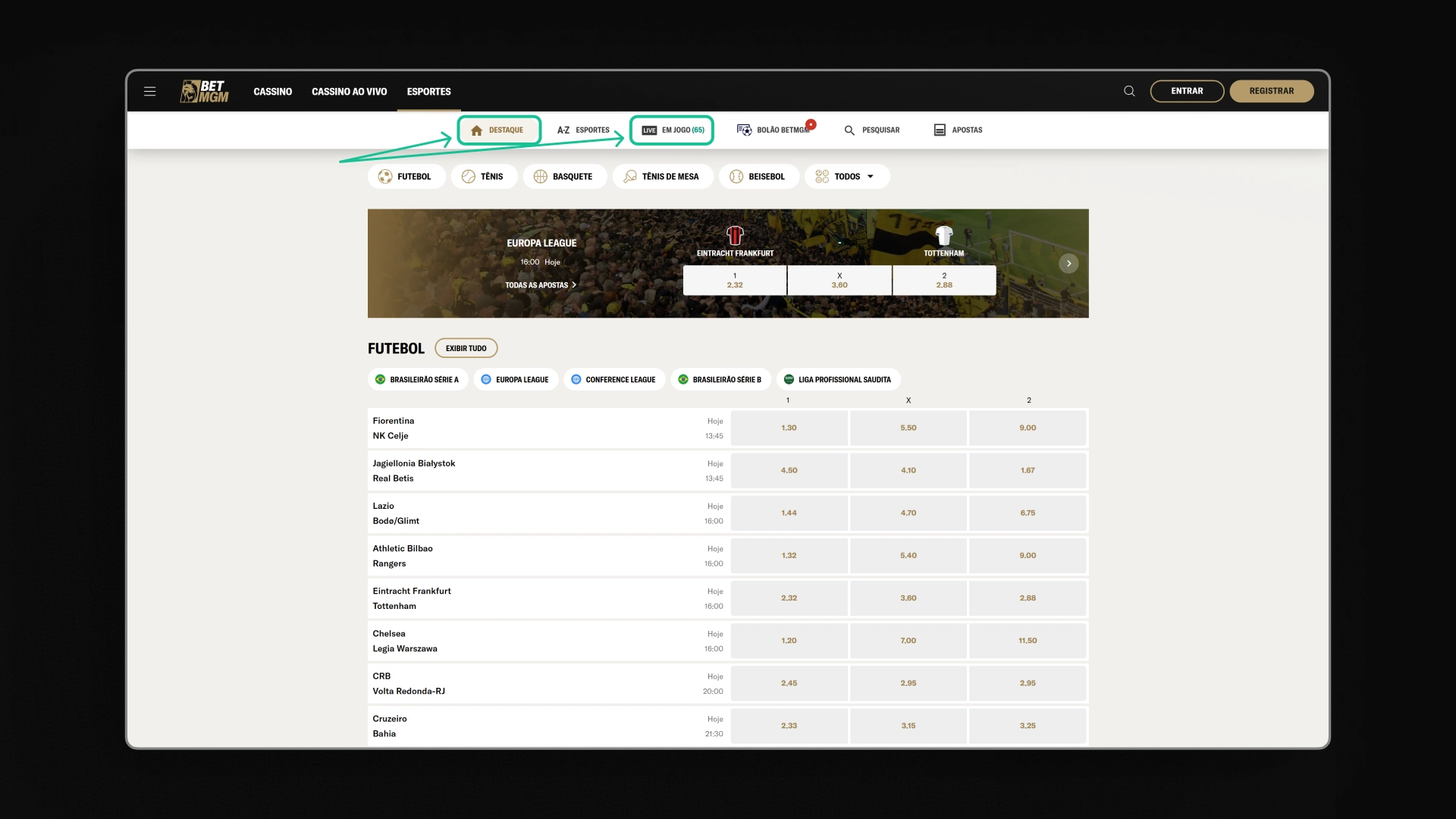
Task: Click the Basquete ball icon
Action: (x=541, y=177)
